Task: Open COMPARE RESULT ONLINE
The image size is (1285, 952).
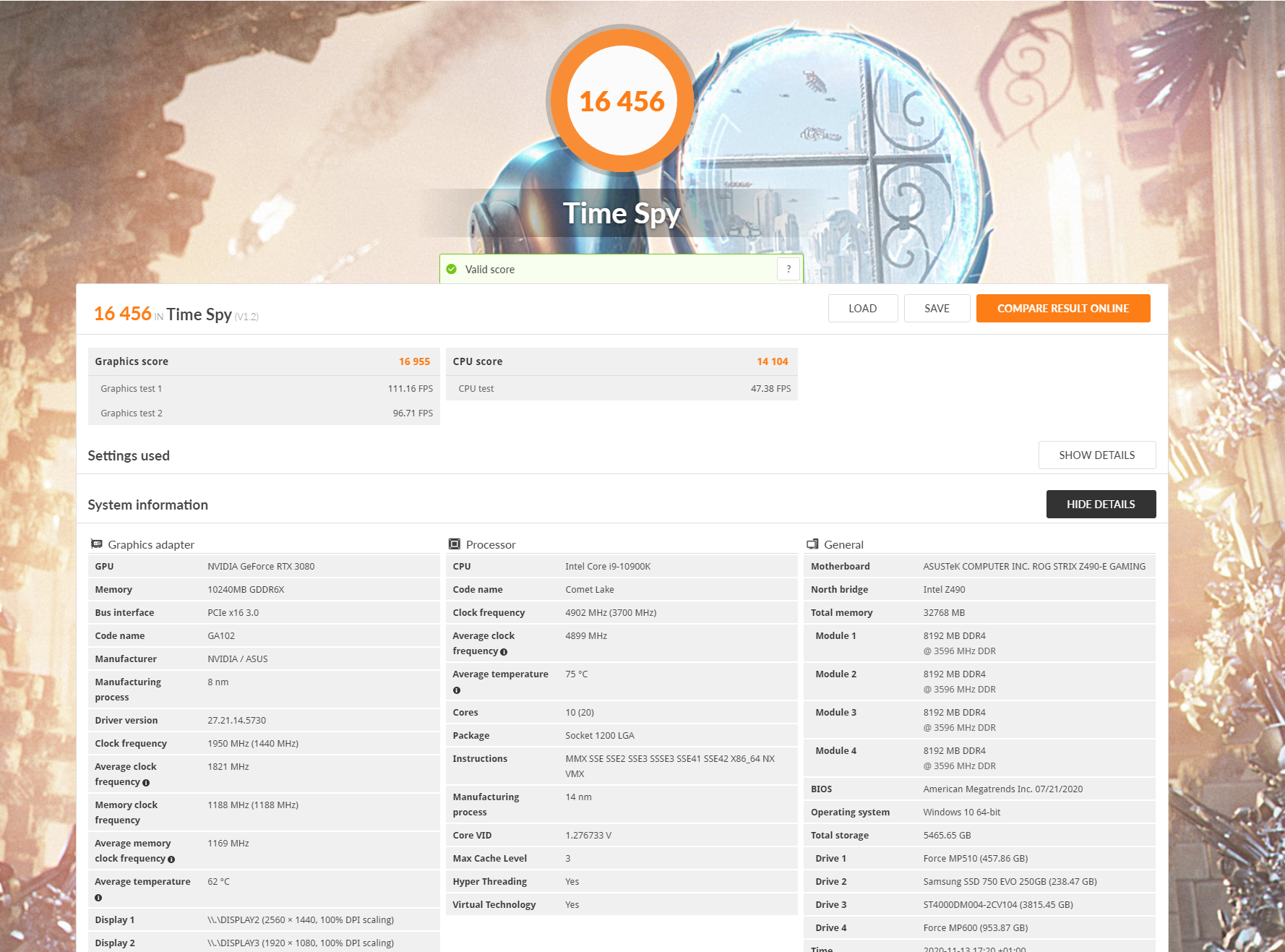Action: tap(1063, 309)
